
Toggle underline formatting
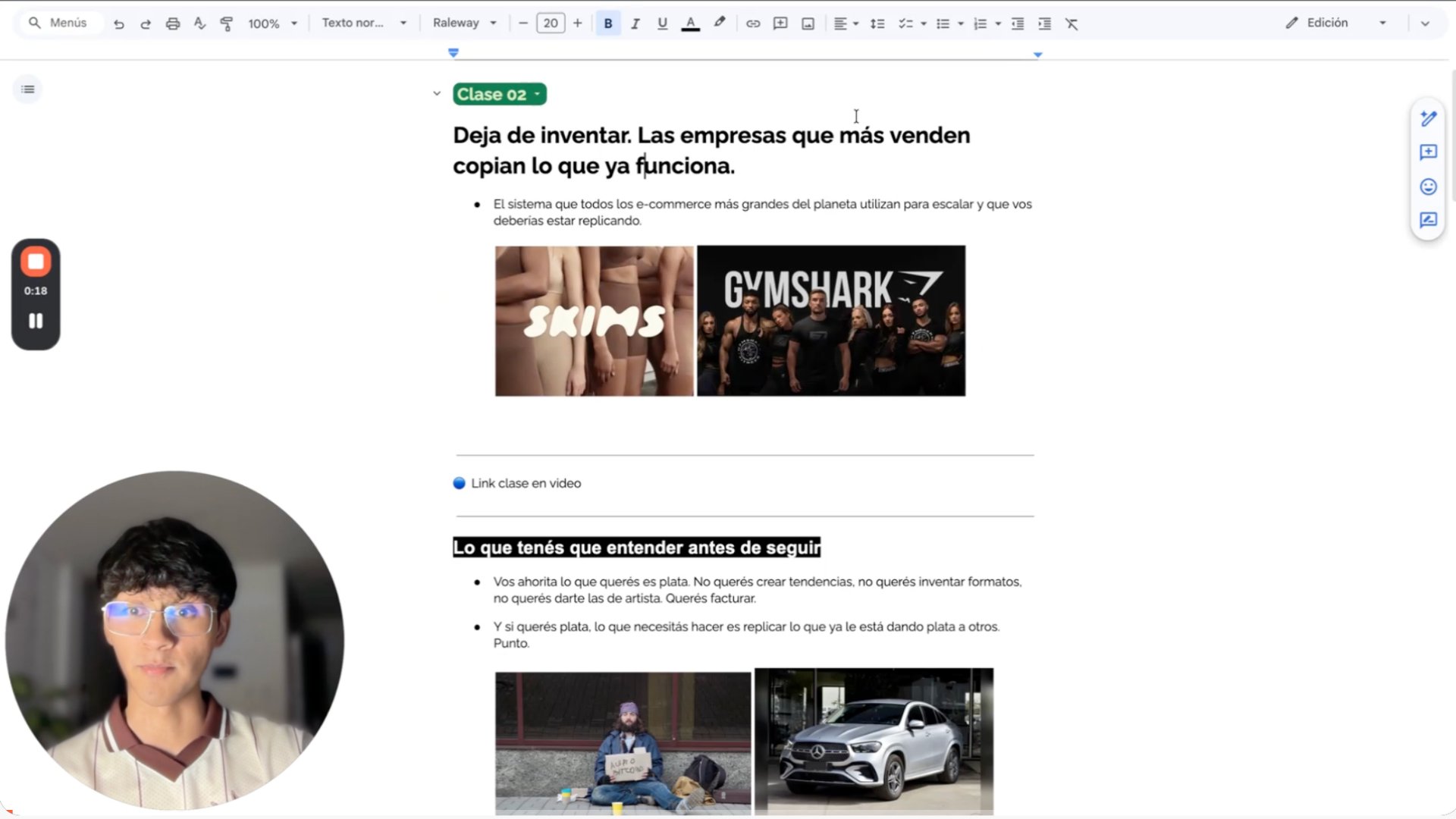[663, 24]
